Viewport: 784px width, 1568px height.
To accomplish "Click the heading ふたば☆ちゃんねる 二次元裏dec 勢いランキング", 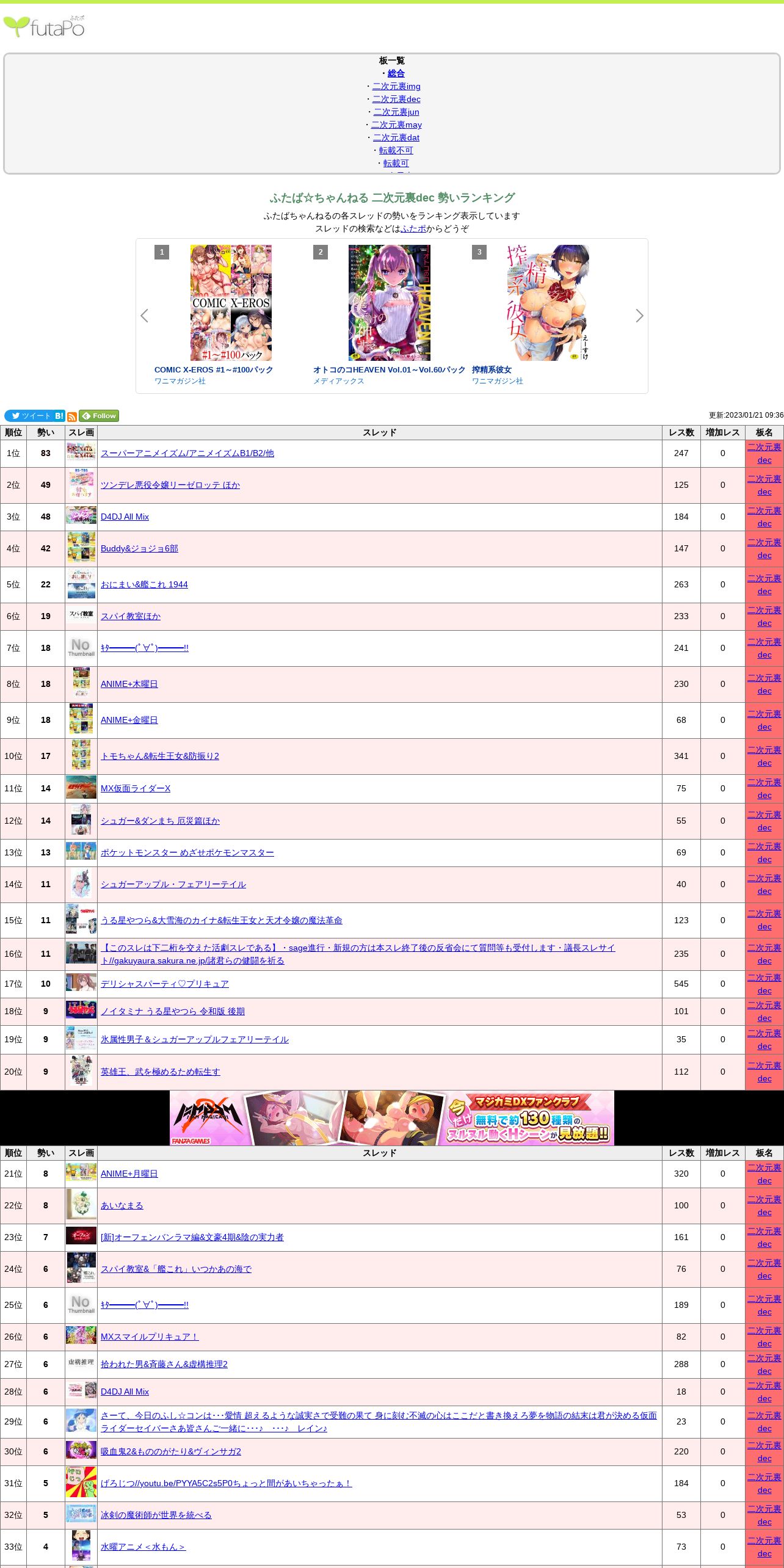I will [x=392, y=198].
